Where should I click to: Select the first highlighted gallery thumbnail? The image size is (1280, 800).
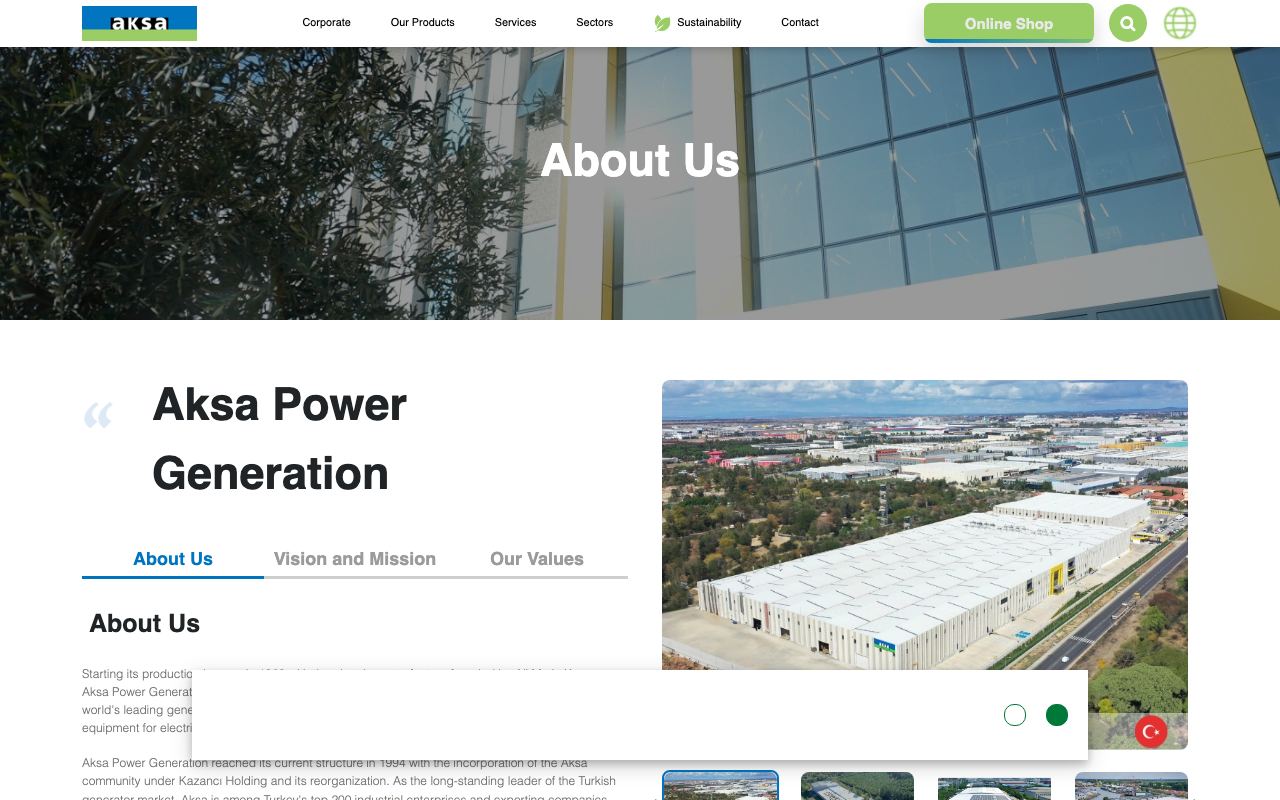tap(720, 786)
